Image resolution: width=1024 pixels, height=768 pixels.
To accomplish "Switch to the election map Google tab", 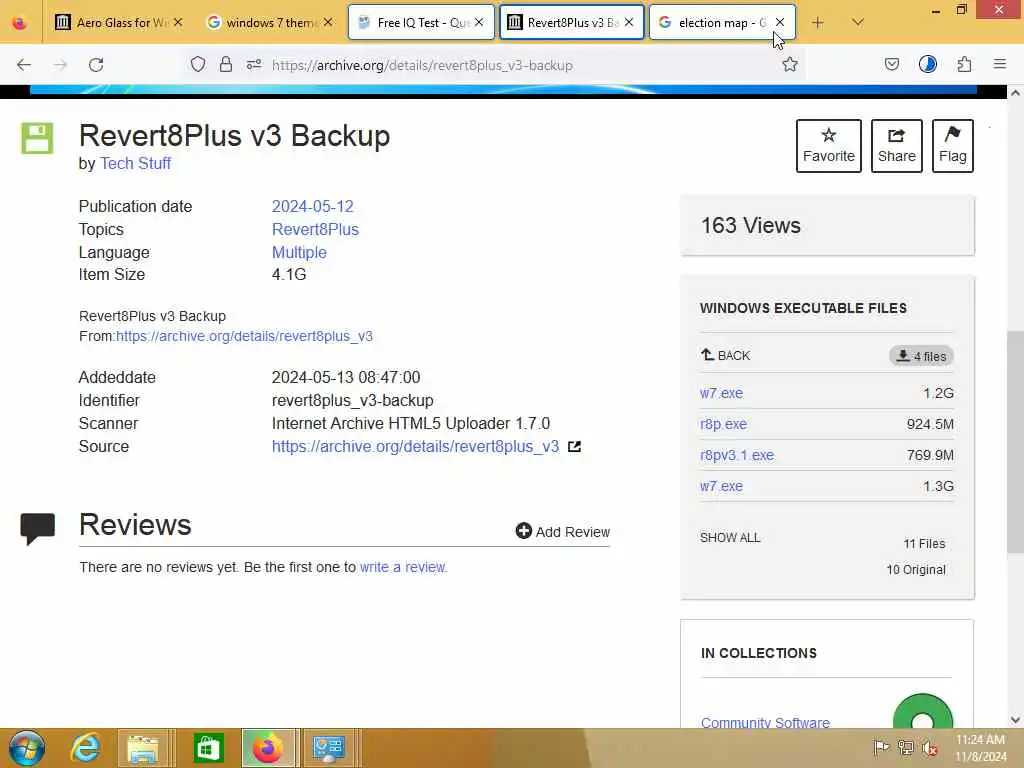I will 722,23.
